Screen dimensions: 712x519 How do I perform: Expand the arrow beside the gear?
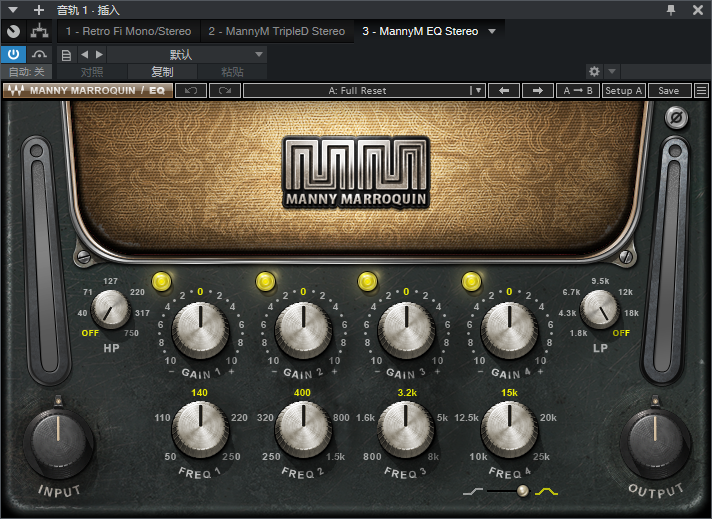click(x=612, y=71)
